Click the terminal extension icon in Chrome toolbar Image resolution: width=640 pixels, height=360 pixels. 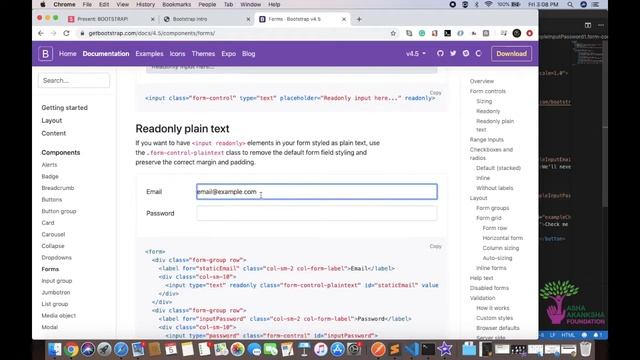tap(448, 33)
